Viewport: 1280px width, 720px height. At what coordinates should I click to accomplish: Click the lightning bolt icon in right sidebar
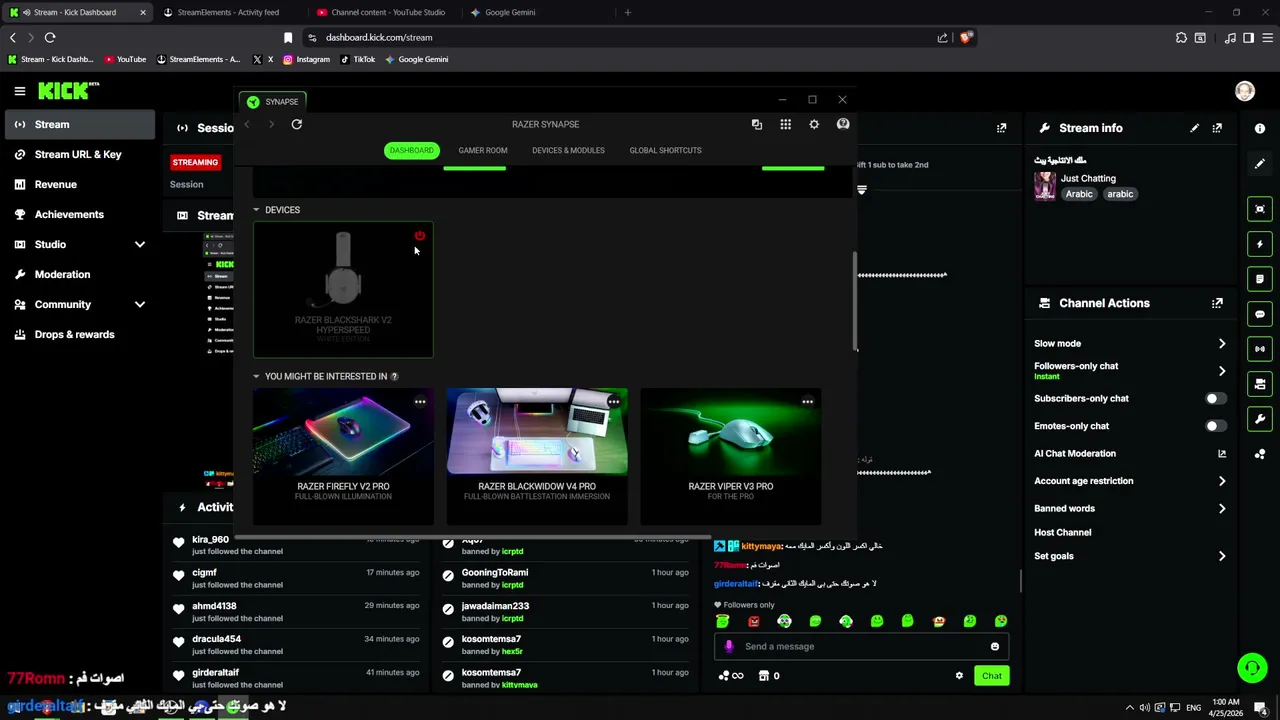pos(1260,244)
